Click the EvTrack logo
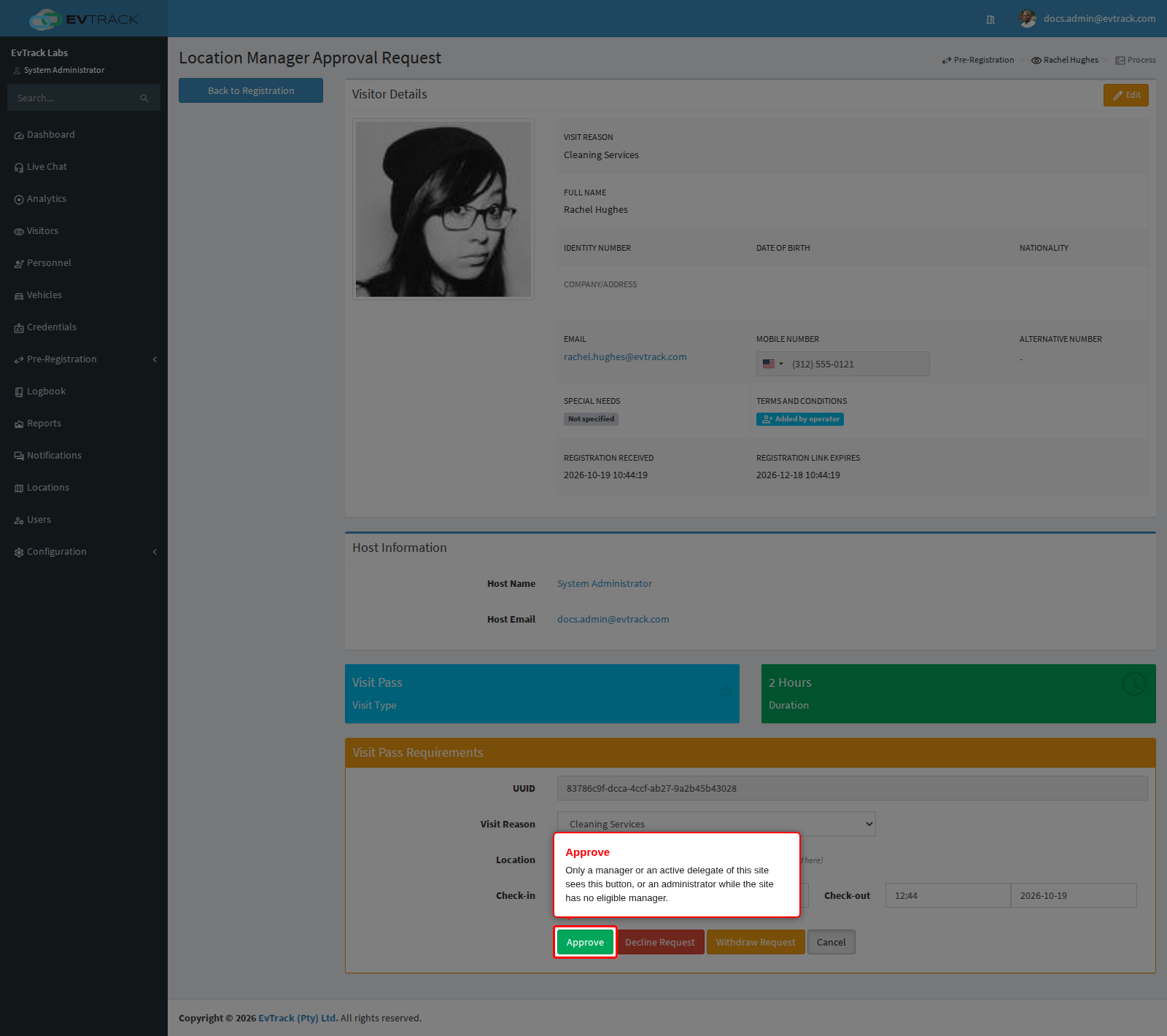The height and width of the screenshot is (1036, 1167). coord(84,19)
